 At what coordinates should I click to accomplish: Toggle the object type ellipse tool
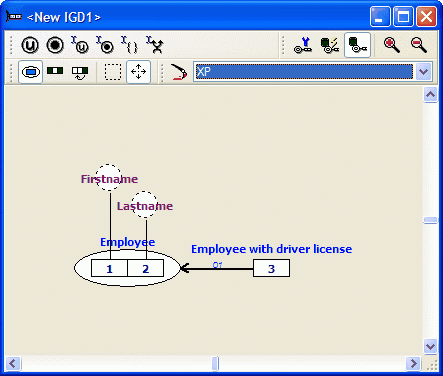coord(30,72)
